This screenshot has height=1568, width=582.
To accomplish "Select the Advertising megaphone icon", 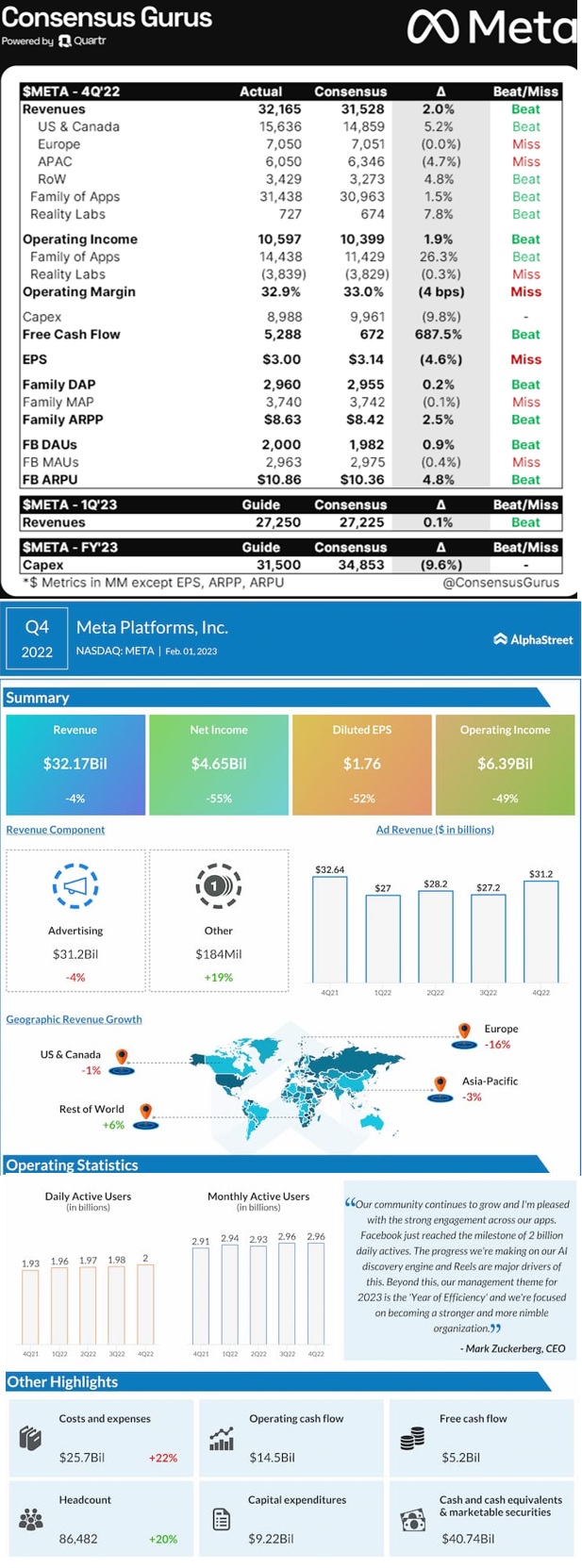I will coord(75,886).
